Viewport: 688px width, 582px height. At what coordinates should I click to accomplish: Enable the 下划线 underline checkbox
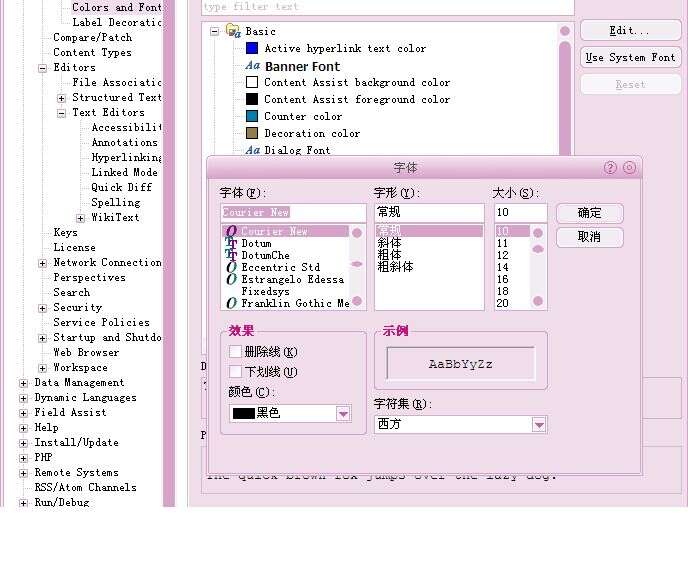(x=235, y=372)
